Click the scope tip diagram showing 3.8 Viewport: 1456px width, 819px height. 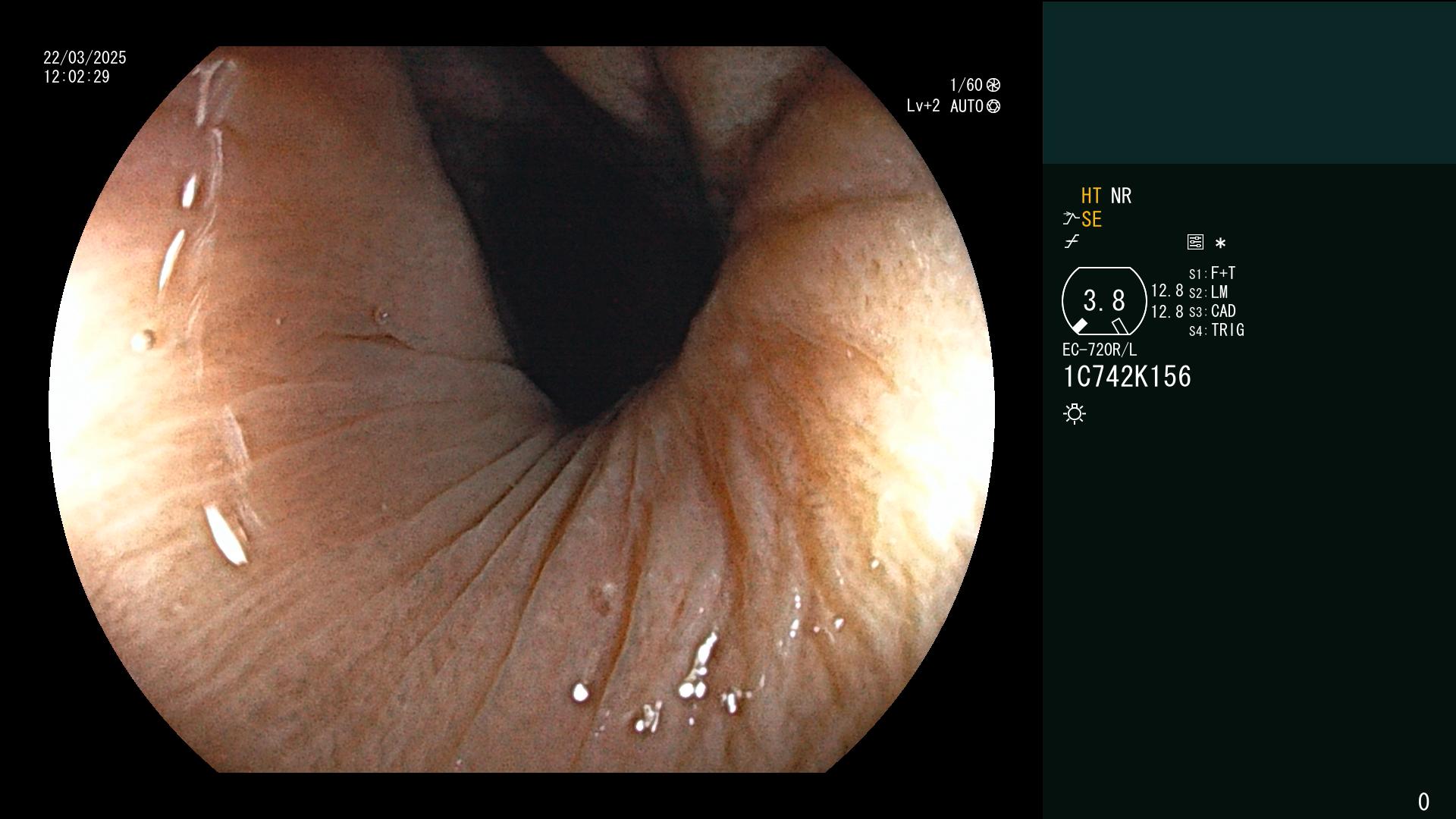[1104, 300]
